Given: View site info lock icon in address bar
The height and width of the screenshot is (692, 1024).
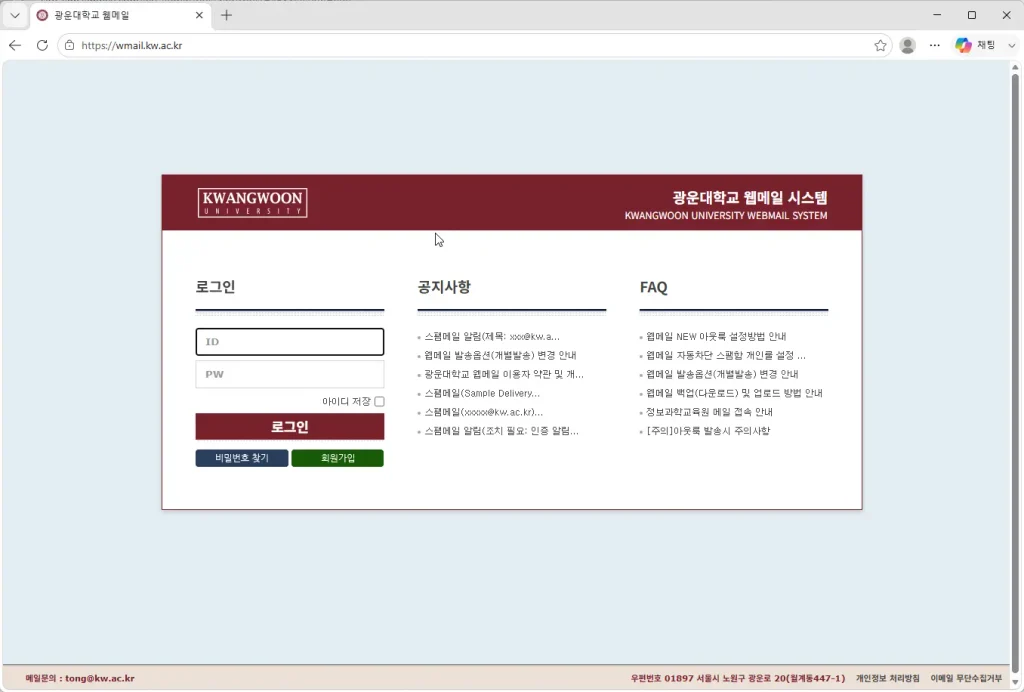Looking at the screenshot, I should point(70,45).
